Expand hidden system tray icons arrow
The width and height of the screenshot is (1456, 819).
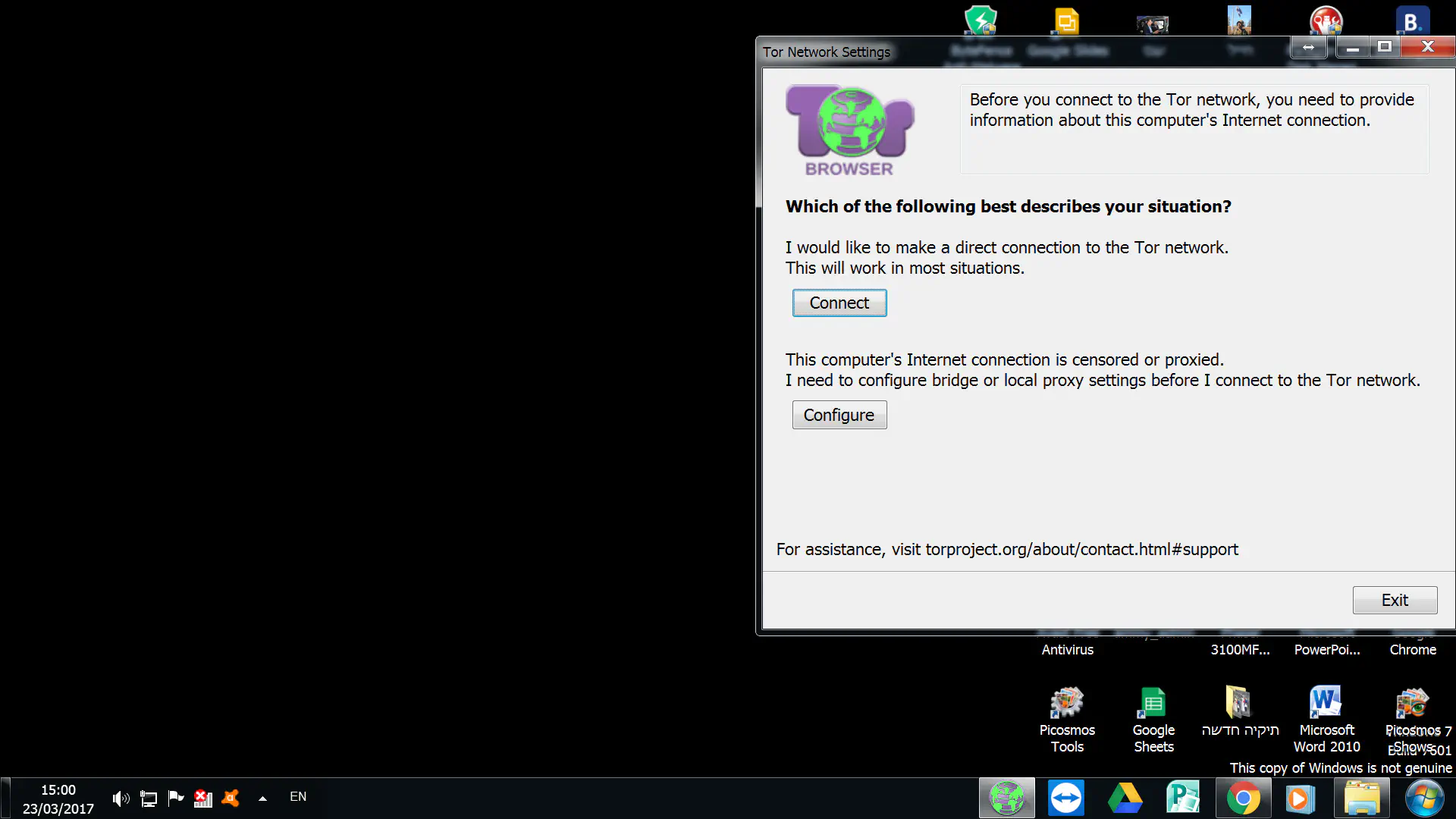262,798
